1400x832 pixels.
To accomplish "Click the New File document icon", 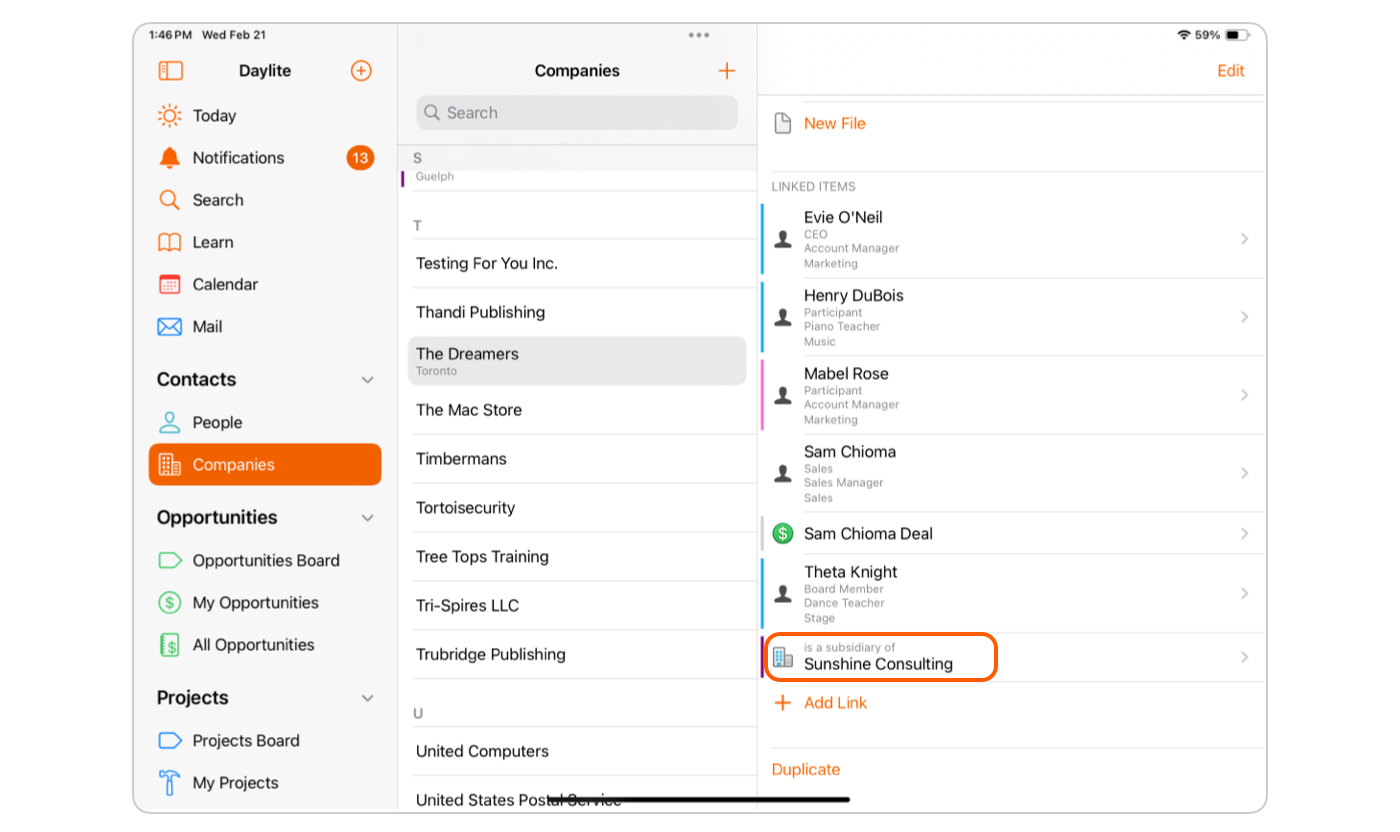I will (783, 124).
